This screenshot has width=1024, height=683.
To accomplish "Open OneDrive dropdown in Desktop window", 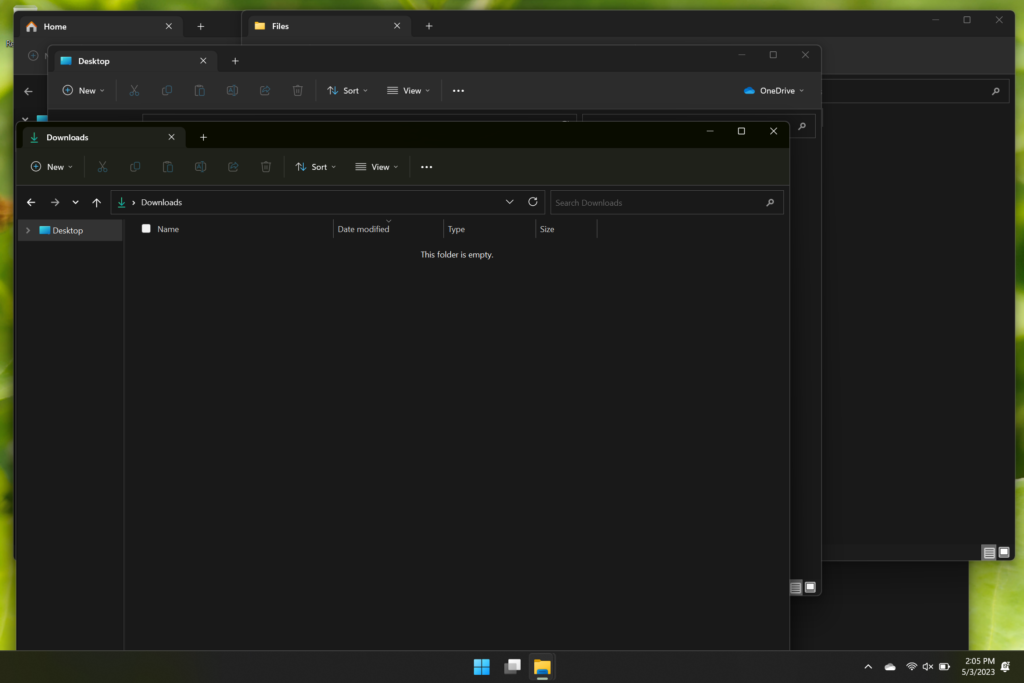I will [774, 91].
